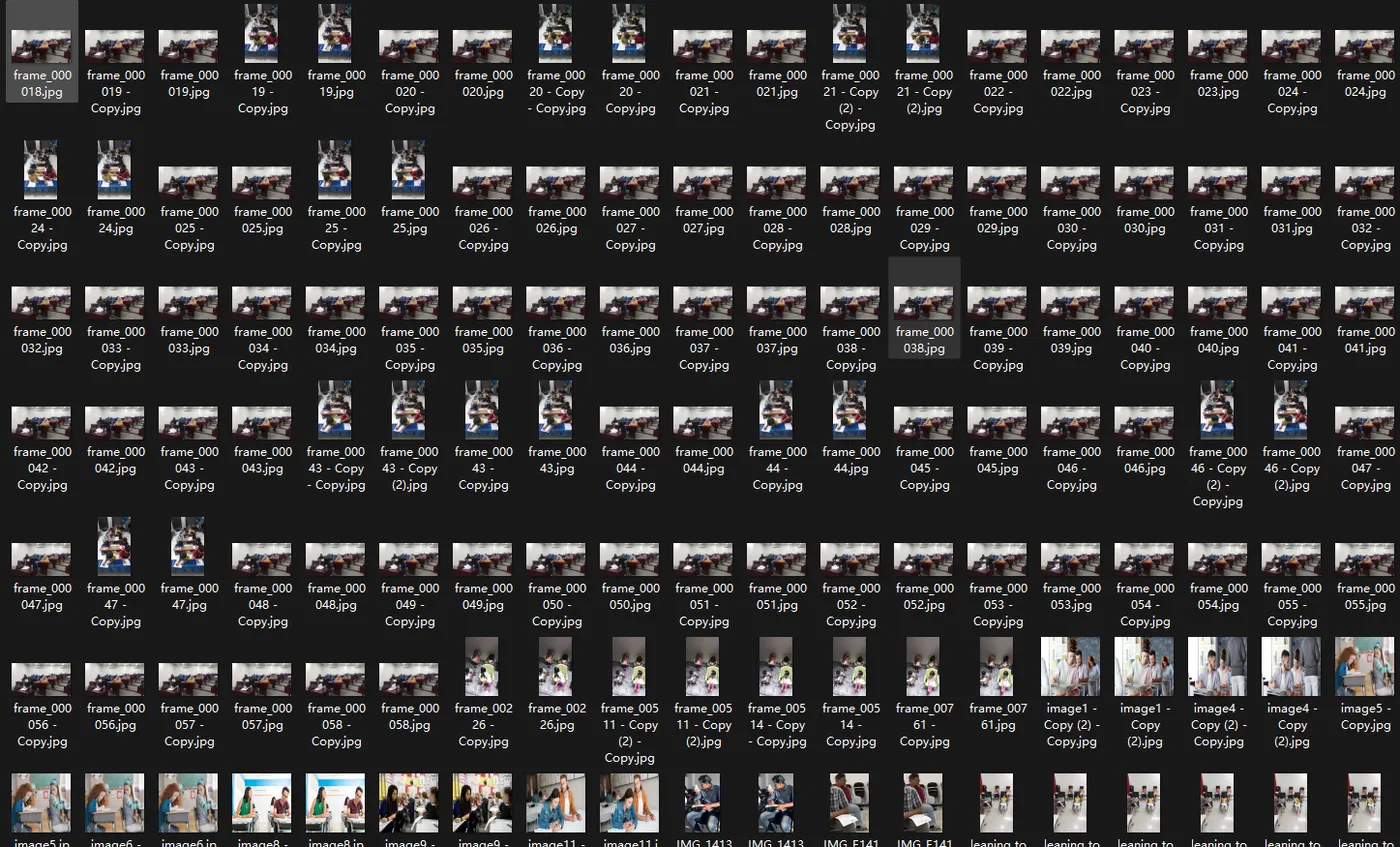Select the label "frame_00511 - Copy (2).jpg"
Viewport: 1400px width, 847px height.
[703, 725]
